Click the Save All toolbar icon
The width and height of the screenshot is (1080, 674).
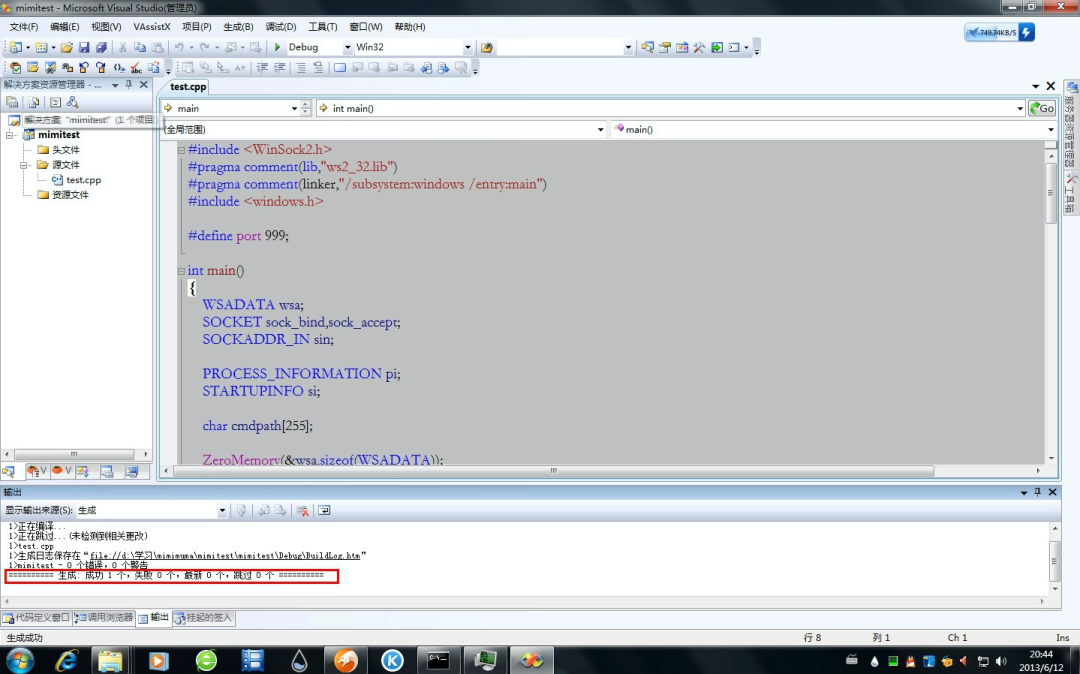point(101,47)
